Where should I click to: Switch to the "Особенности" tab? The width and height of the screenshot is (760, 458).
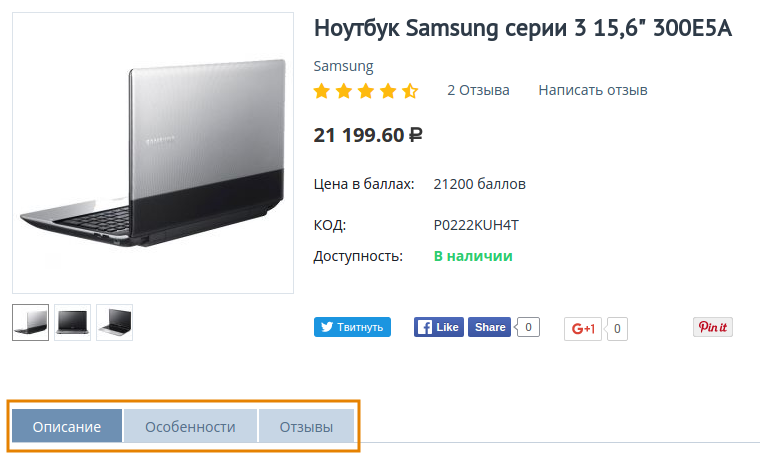point(190,427)
